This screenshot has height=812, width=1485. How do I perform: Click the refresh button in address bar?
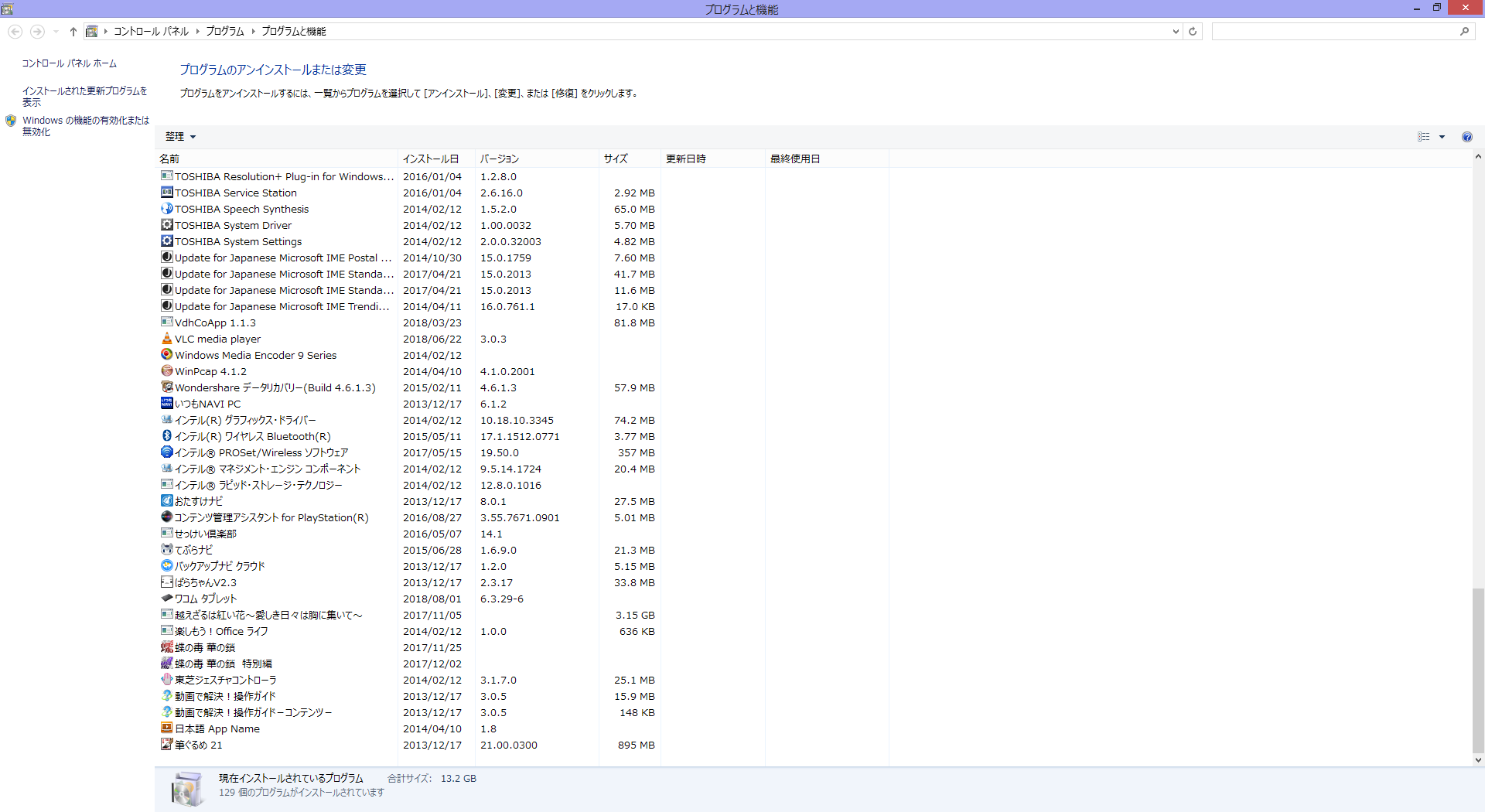click(1193, 32)
